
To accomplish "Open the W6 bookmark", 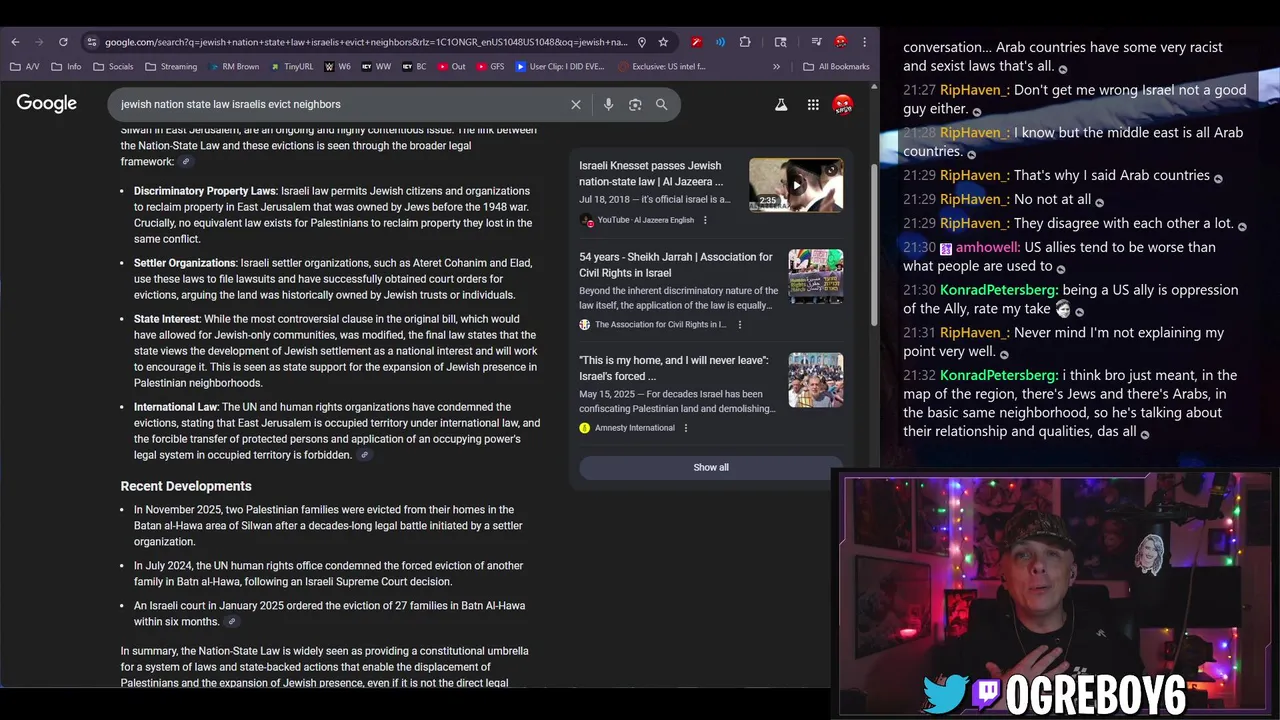I will 338,67.
